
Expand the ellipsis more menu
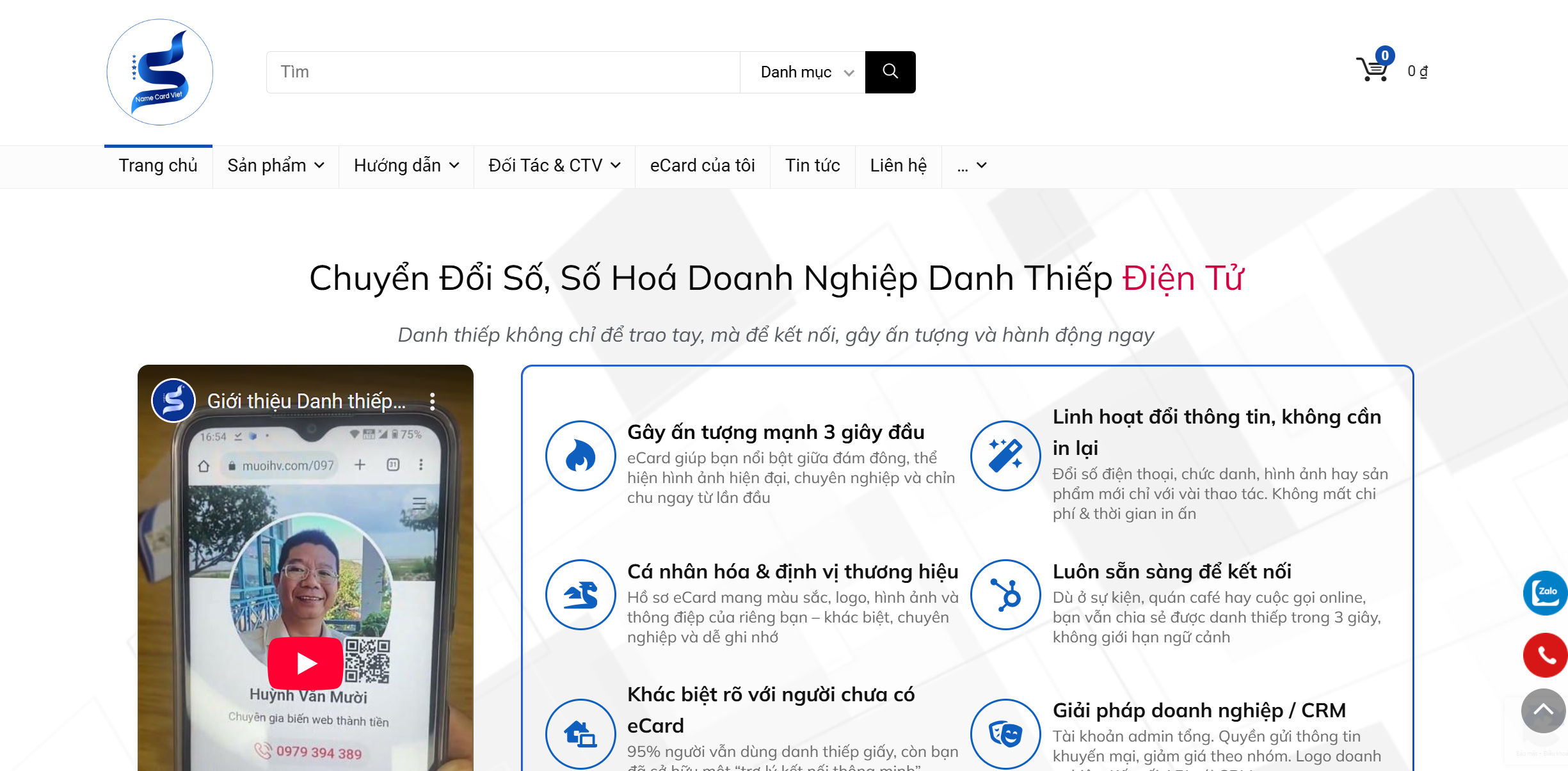[972, 166]
